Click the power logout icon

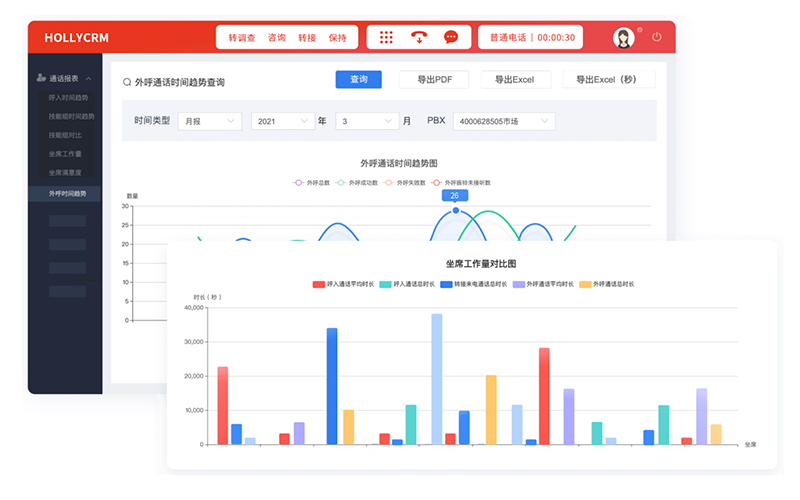tap(657, 37)
